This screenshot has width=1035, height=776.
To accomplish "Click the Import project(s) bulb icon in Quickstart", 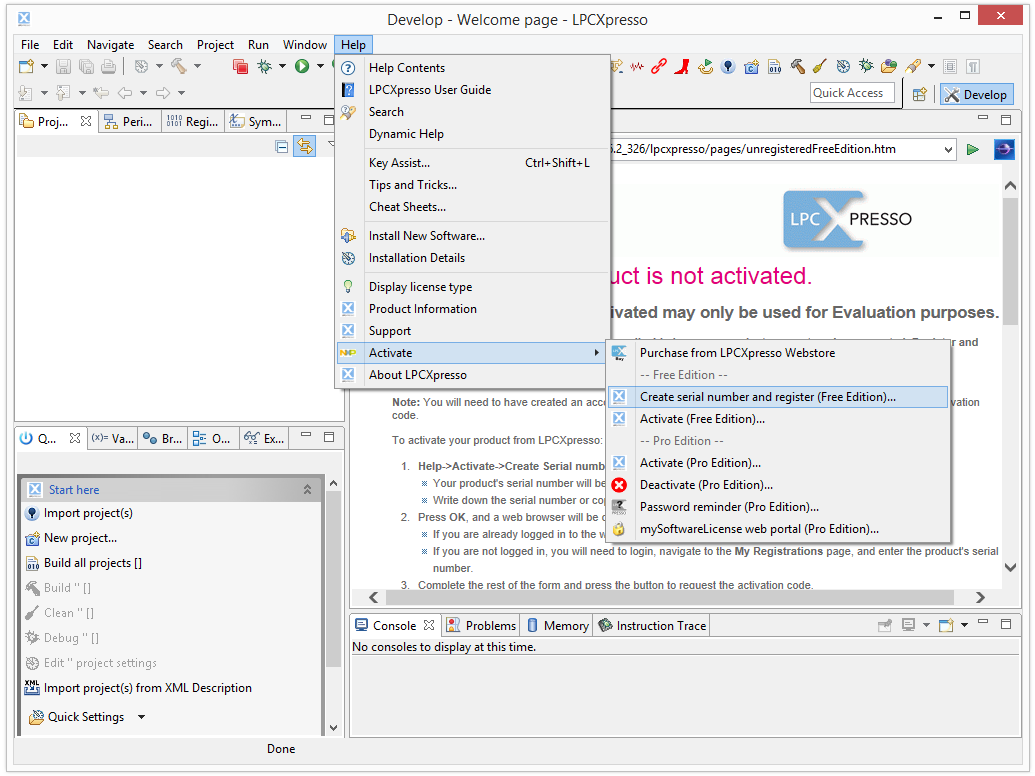I will 32,513.
